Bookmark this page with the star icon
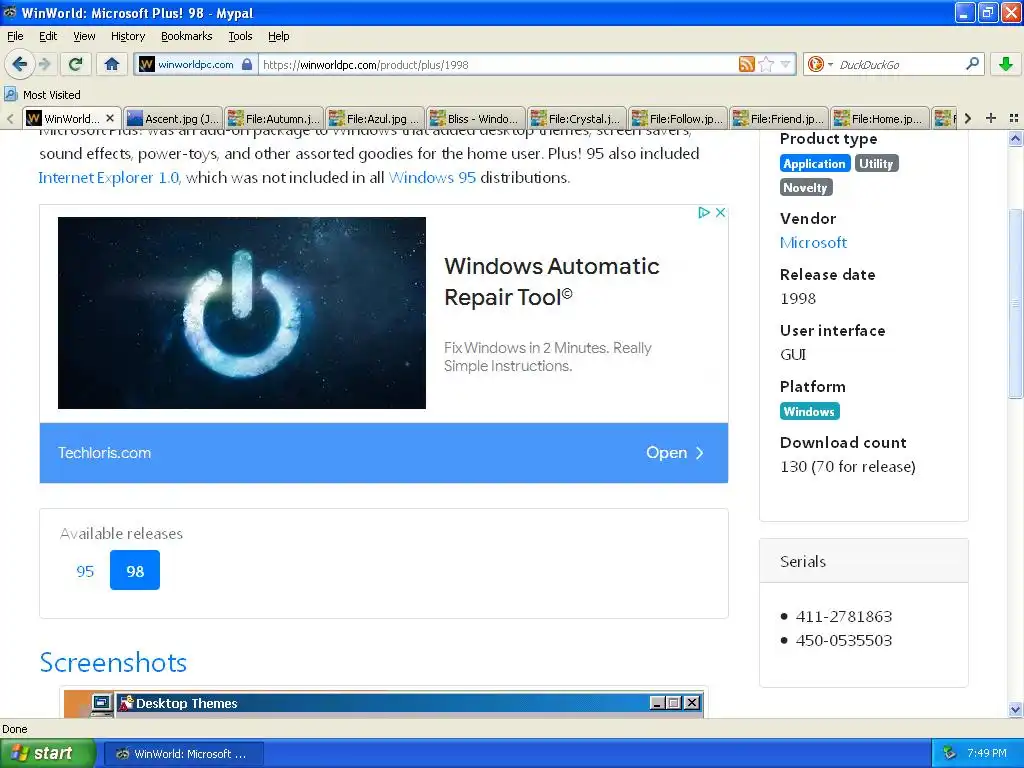This screenshot has width=1024, height=768. coord(767,64)
